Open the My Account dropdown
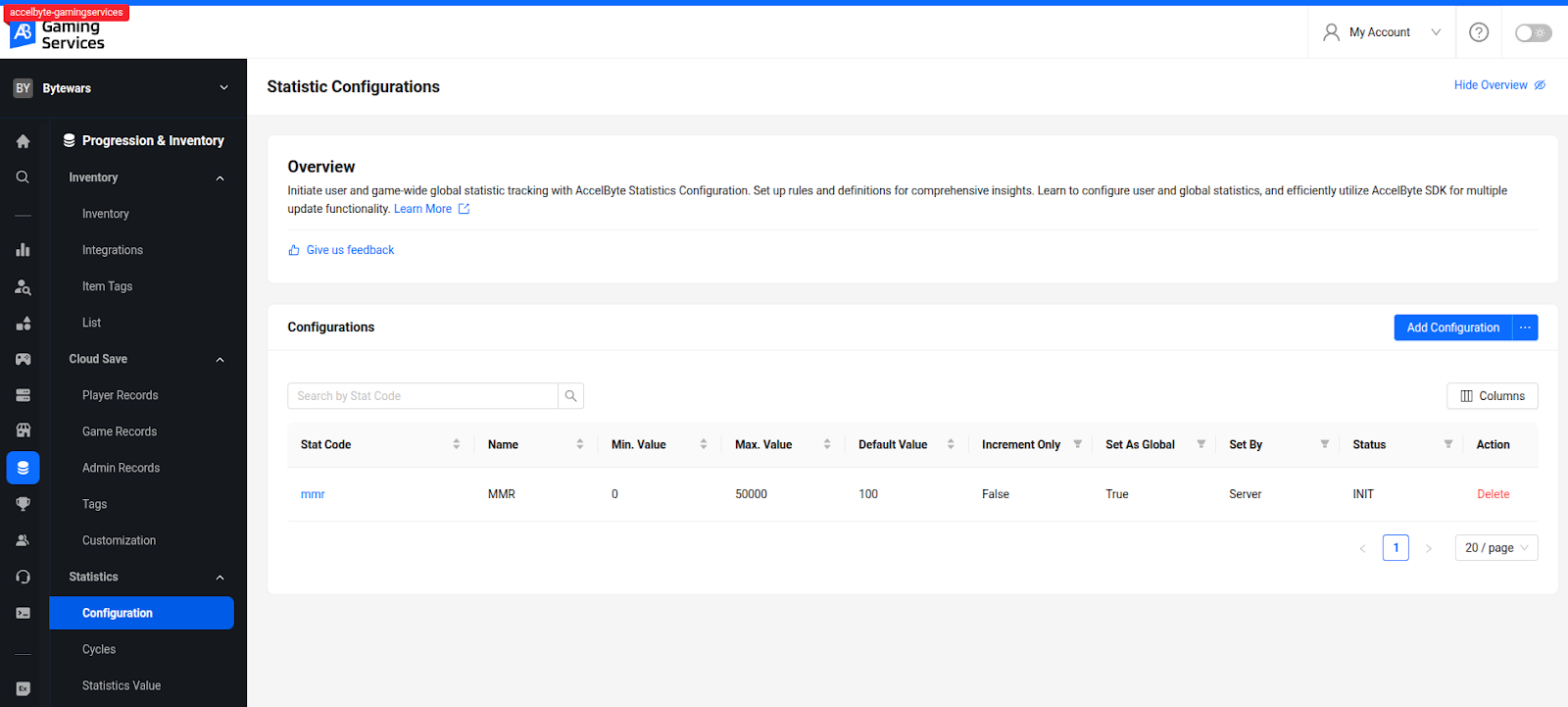This screenshot has width=1568, height=707. point(1382,32)
